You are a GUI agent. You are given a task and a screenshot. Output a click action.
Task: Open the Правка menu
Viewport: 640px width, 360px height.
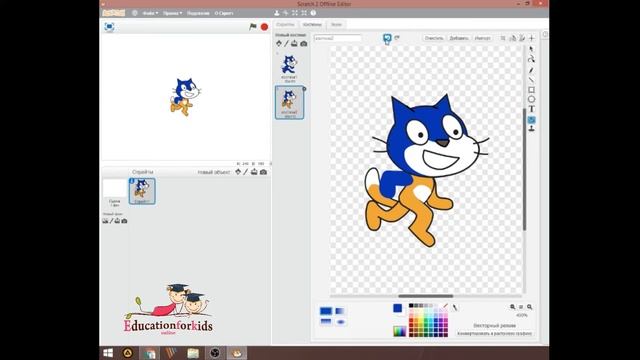point(172,13)
